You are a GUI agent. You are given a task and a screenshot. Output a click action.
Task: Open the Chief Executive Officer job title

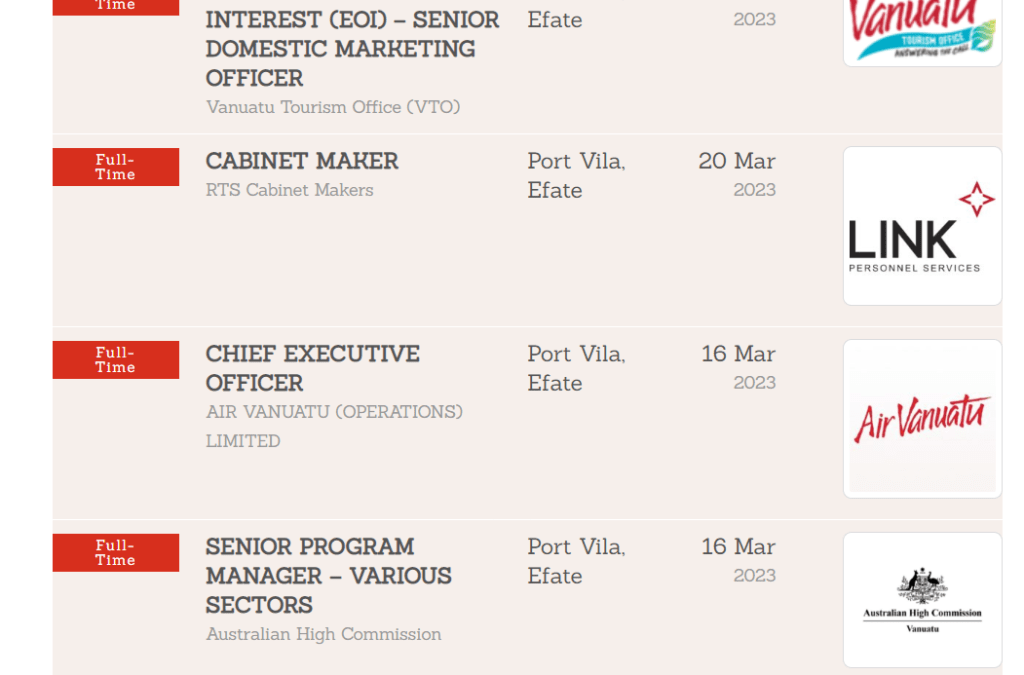click(312, 368)
